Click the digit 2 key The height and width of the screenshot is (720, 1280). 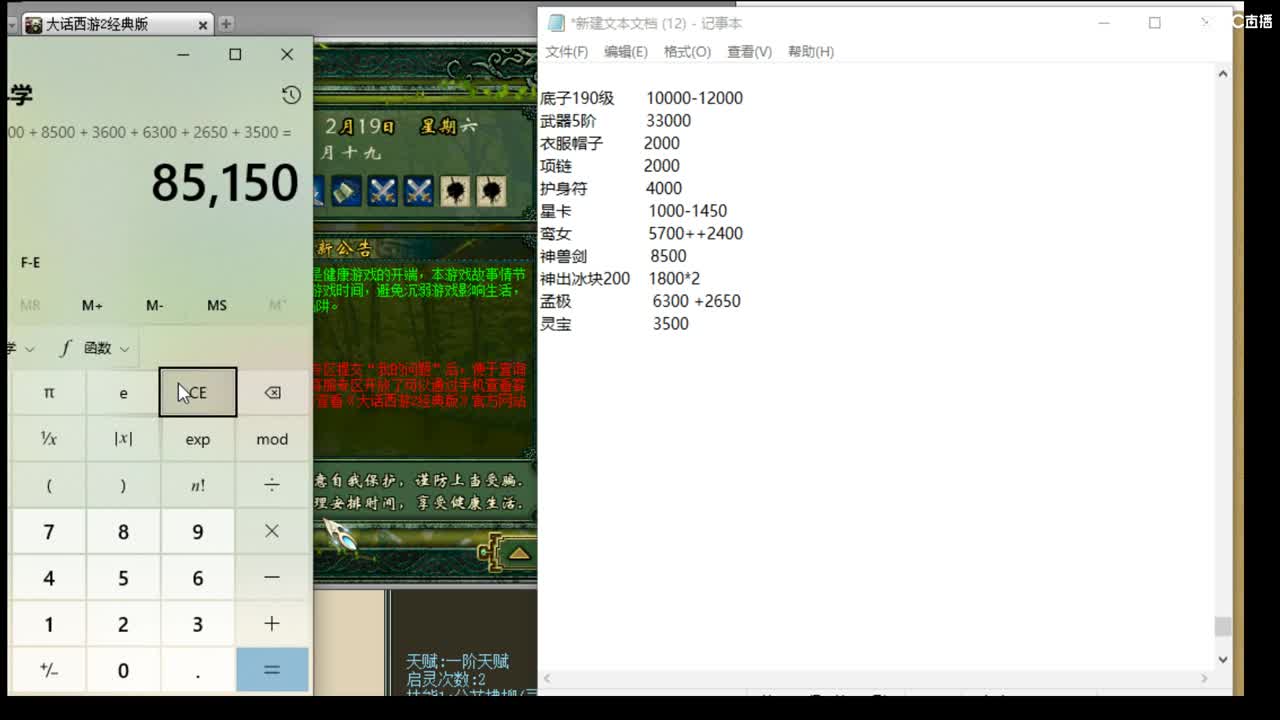click(x=123, y=623)
